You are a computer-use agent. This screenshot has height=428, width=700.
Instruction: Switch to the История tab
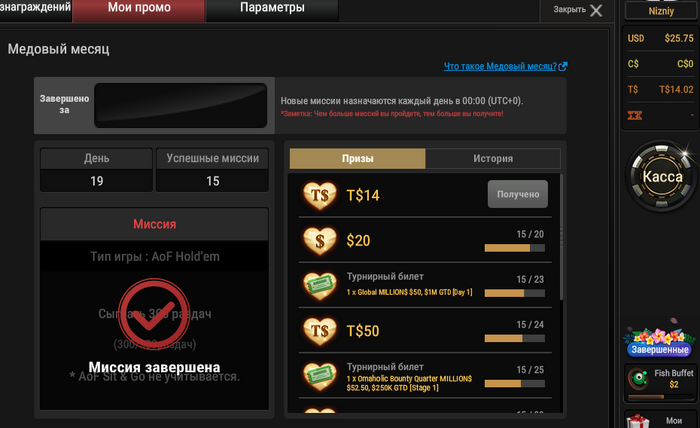coord(493,158)
